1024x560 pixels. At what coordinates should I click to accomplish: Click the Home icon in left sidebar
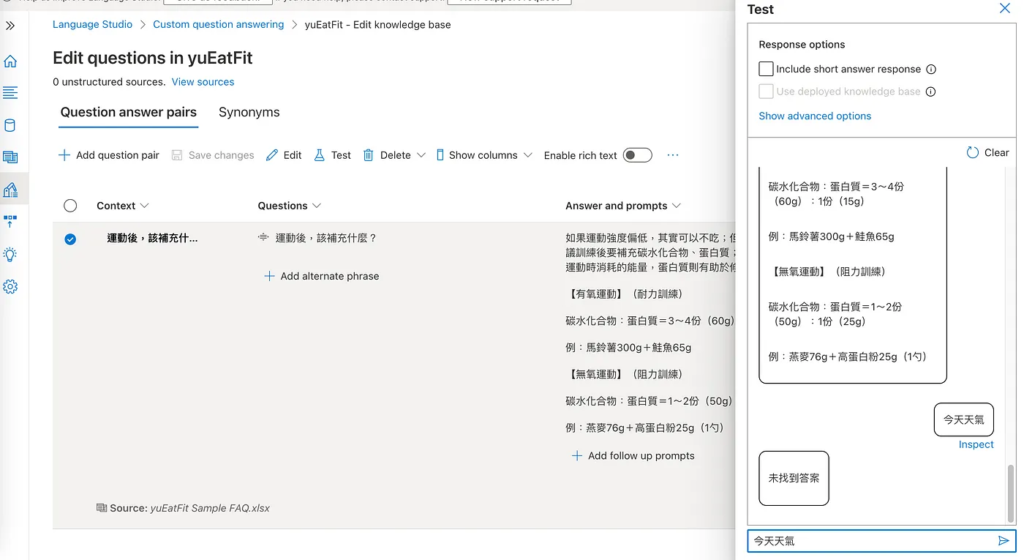tap(10, 61)
